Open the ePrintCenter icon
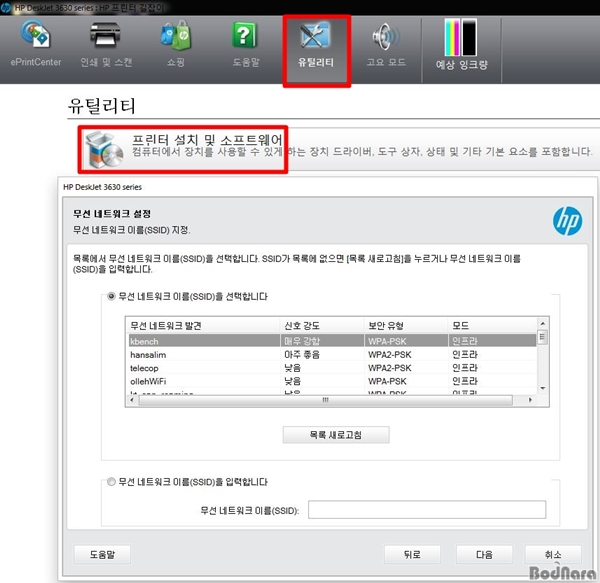This screenshot has width=600, height=583. click(x=35, y=34)
